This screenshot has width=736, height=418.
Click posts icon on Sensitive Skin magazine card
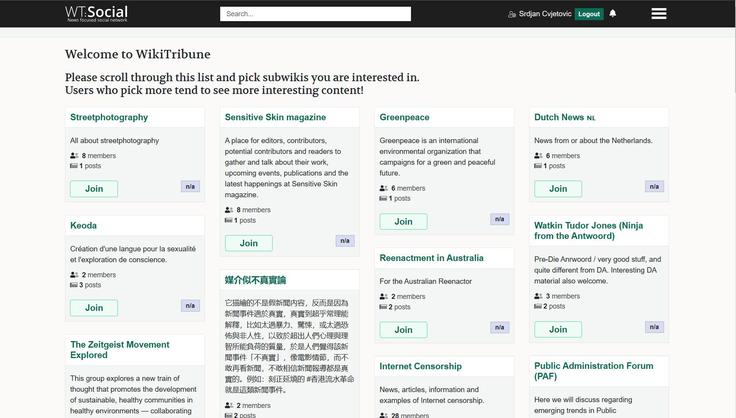pos(228,220)
